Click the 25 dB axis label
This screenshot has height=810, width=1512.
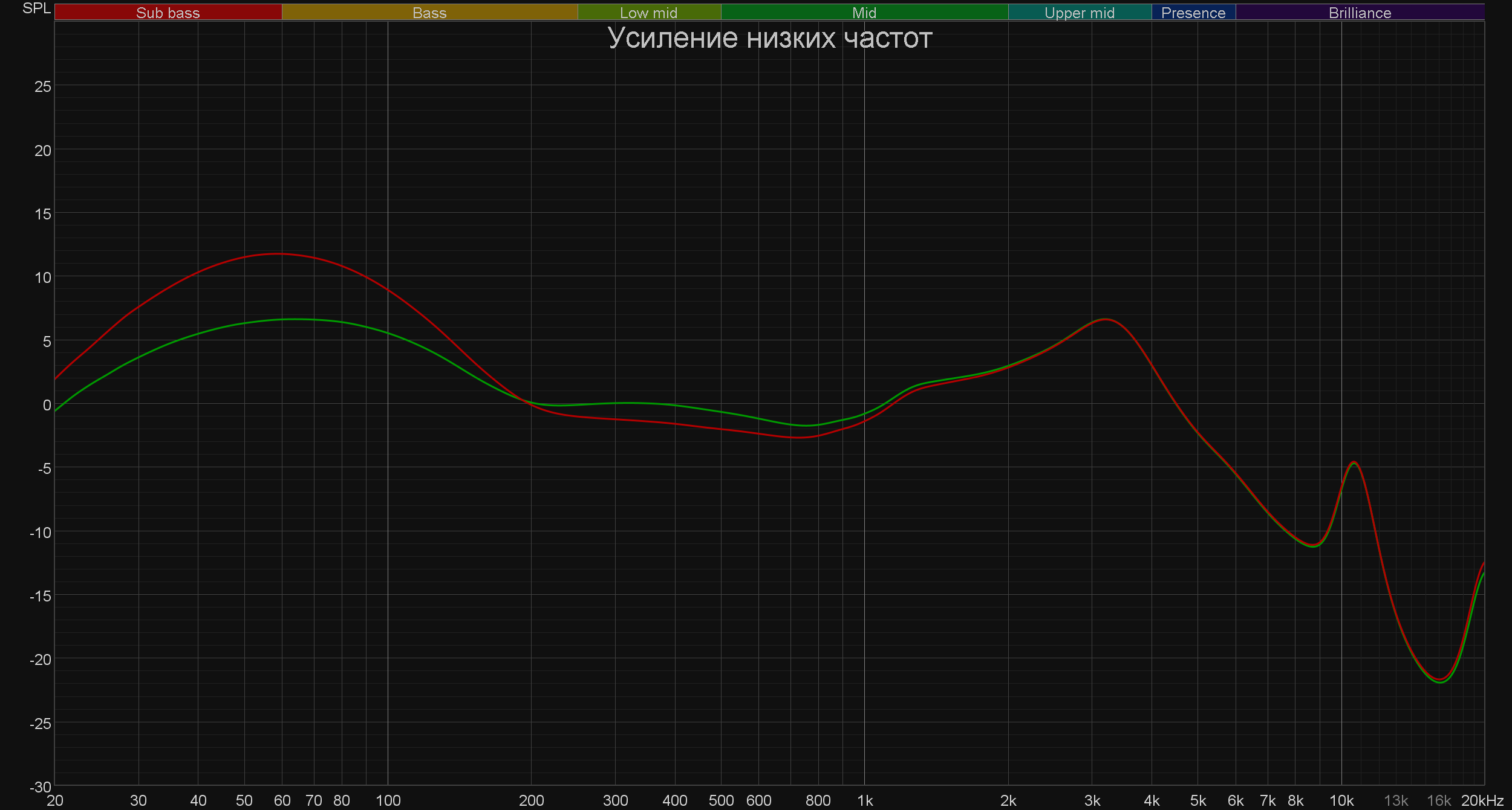42,86
